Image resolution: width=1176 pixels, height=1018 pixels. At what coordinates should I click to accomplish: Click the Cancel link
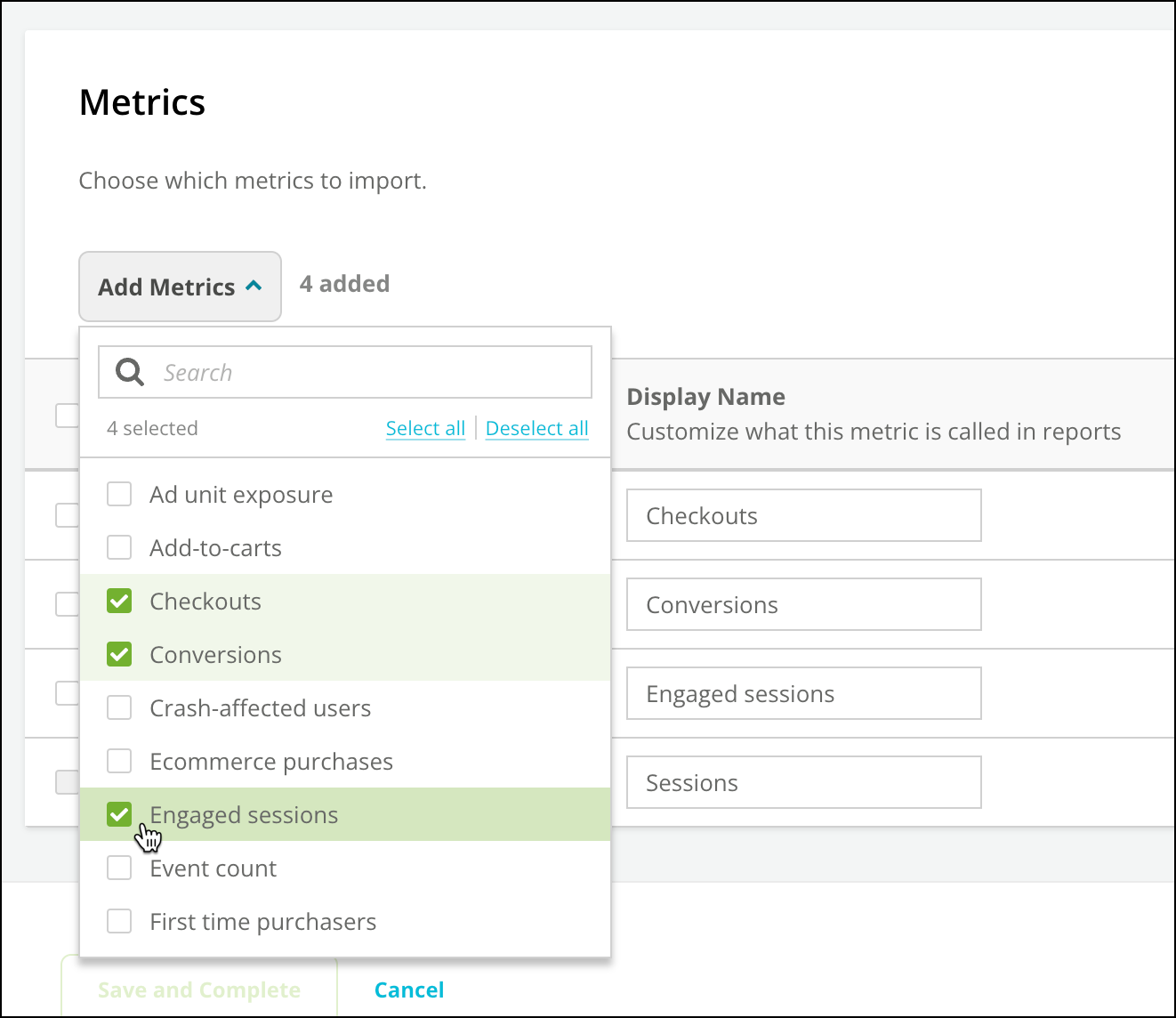409,990
